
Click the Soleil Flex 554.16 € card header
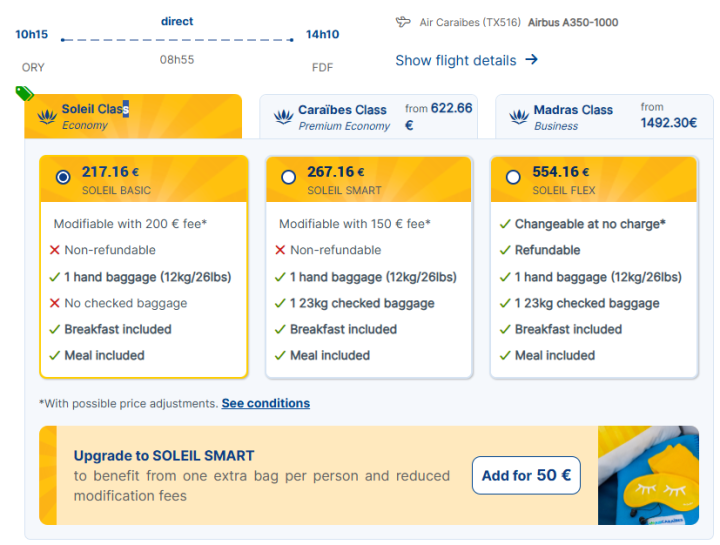coord(594,179)
